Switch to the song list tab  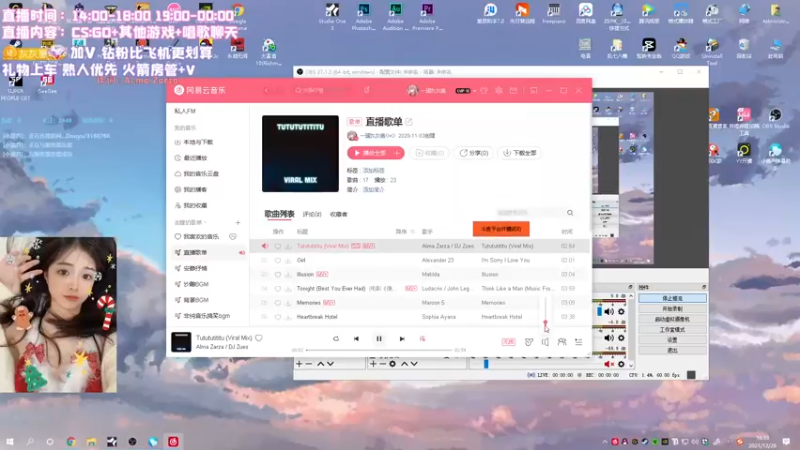(x=280, y=214)
